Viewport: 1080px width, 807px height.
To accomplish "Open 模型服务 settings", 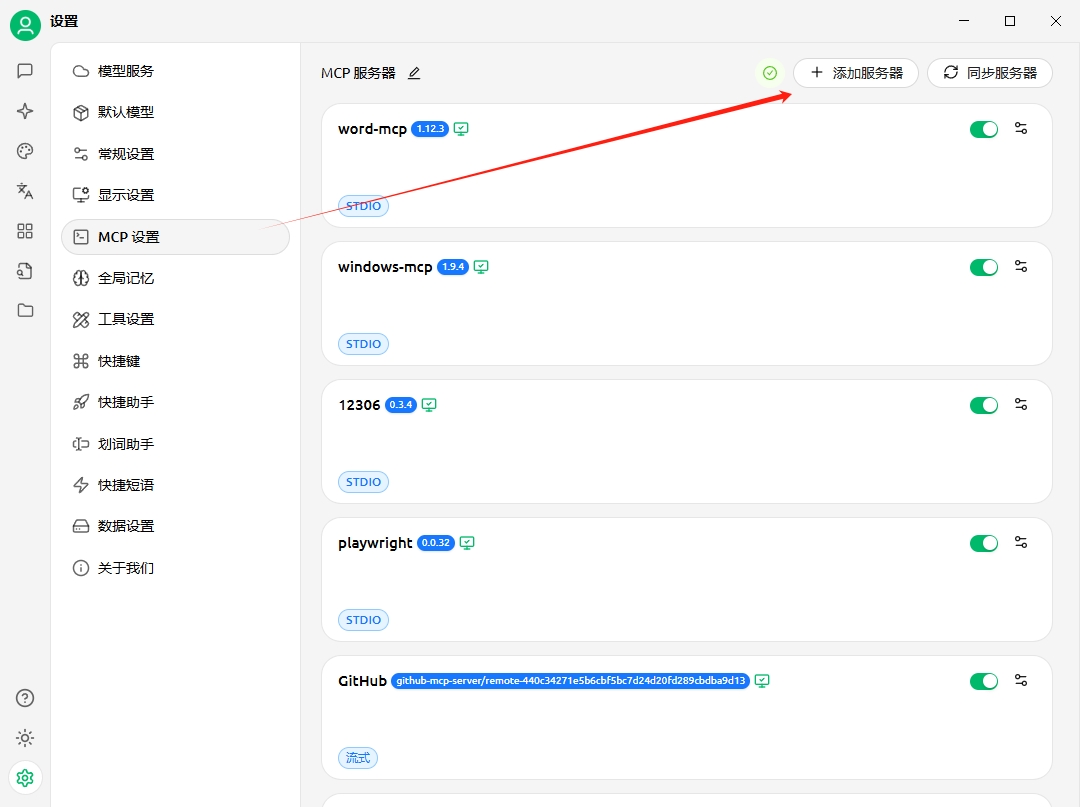I will [x=176, y=71].
